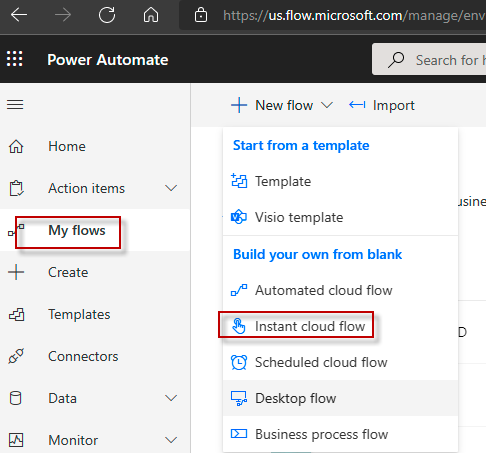Click the Connectors plug icon
The height and width of the screenshot is (453, 486).
(x=16, y=356)
